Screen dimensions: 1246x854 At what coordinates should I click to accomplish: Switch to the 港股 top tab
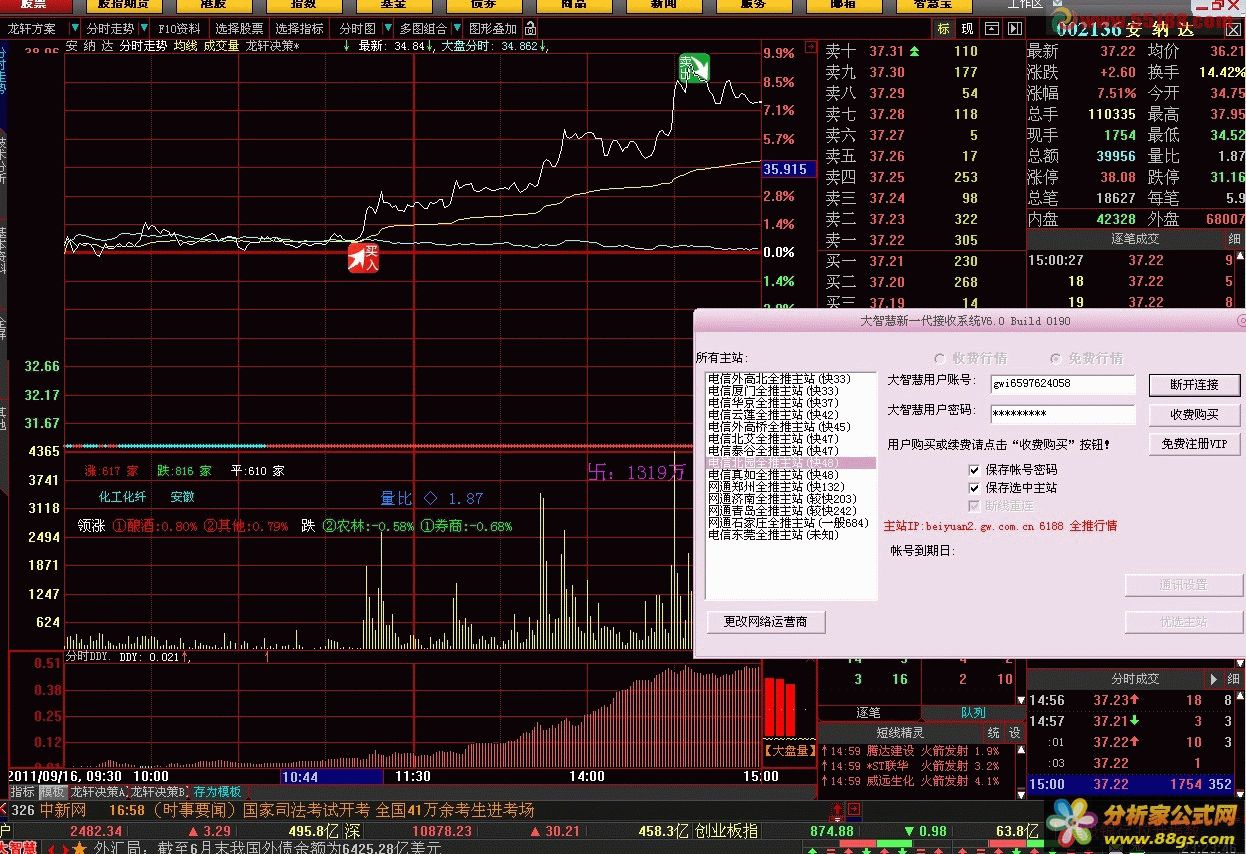pos(212,5)
